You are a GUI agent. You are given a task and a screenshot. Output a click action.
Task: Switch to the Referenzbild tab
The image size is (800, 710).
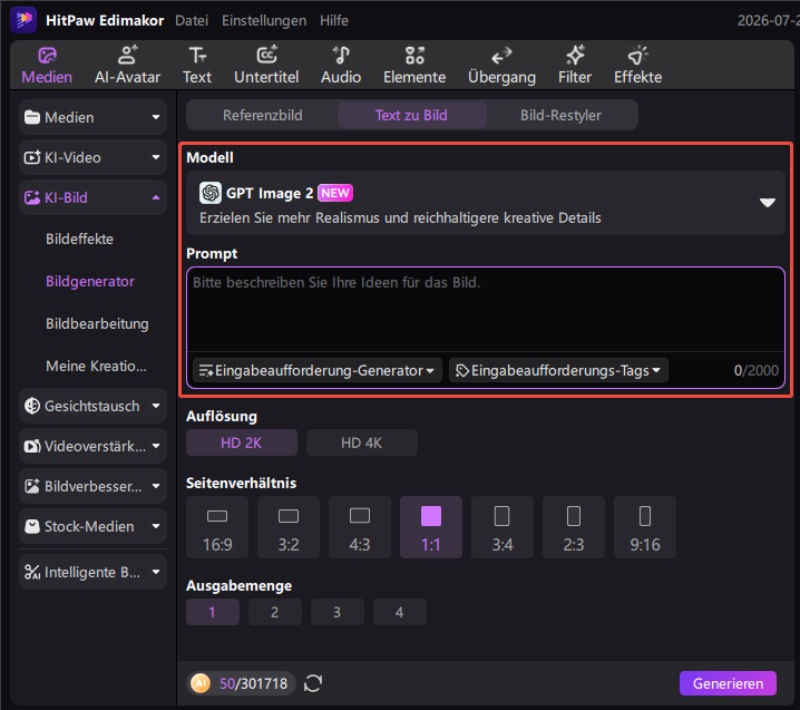pos(262,115)
